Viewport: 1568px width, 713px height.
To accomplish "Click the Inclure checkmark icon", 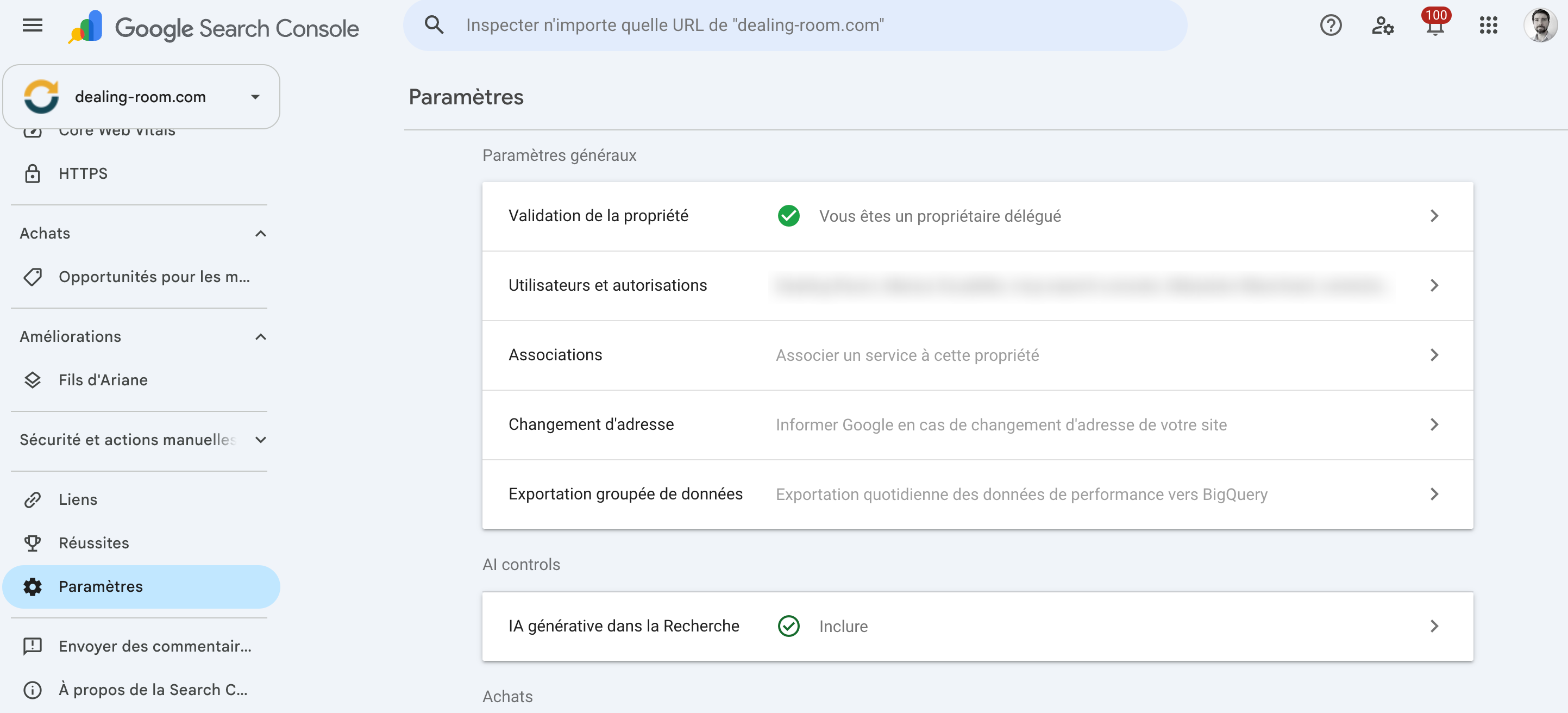I will coord(789,627).
